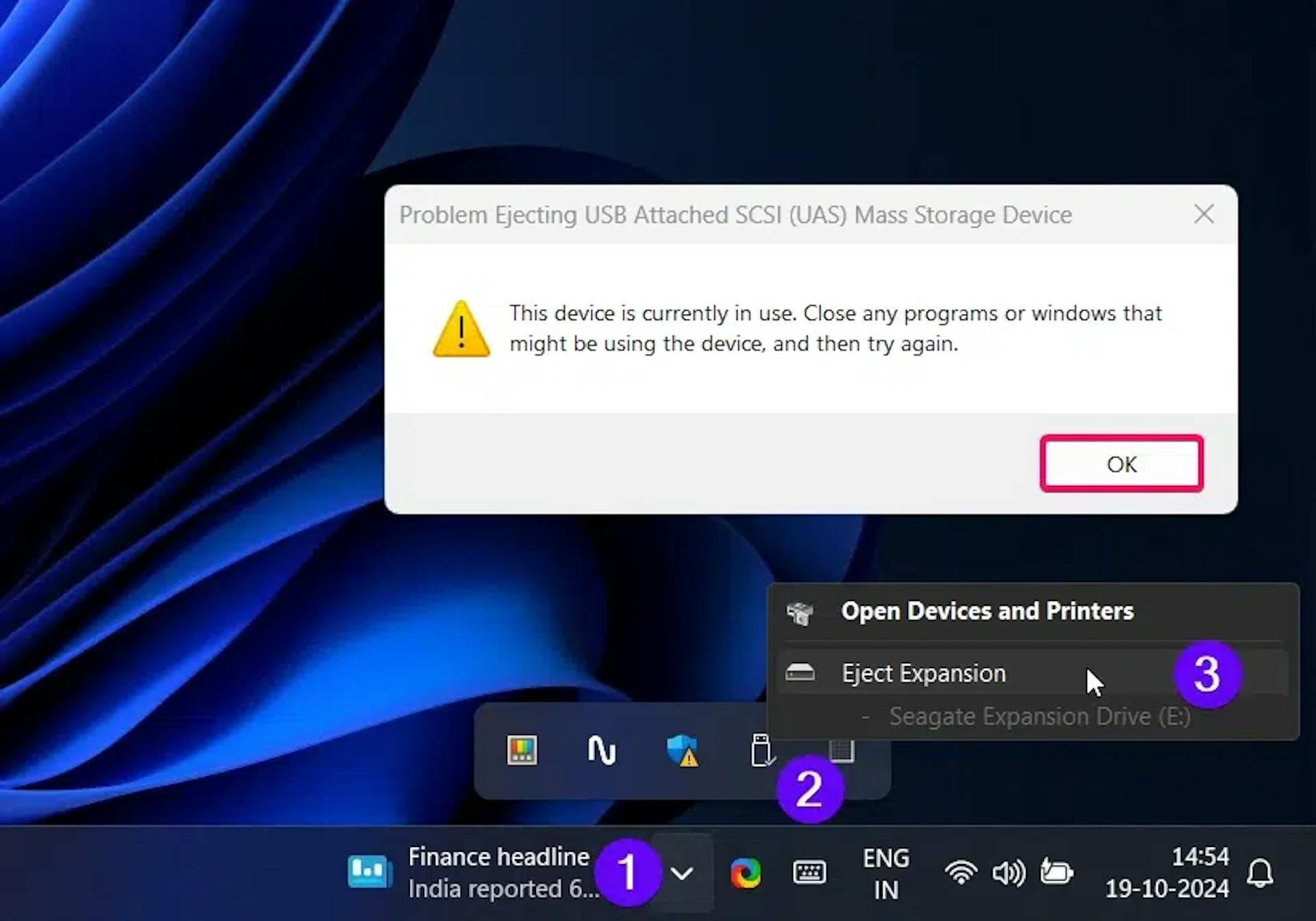
Task: Open the touch keyboard icon
Action: coord(809,872)
